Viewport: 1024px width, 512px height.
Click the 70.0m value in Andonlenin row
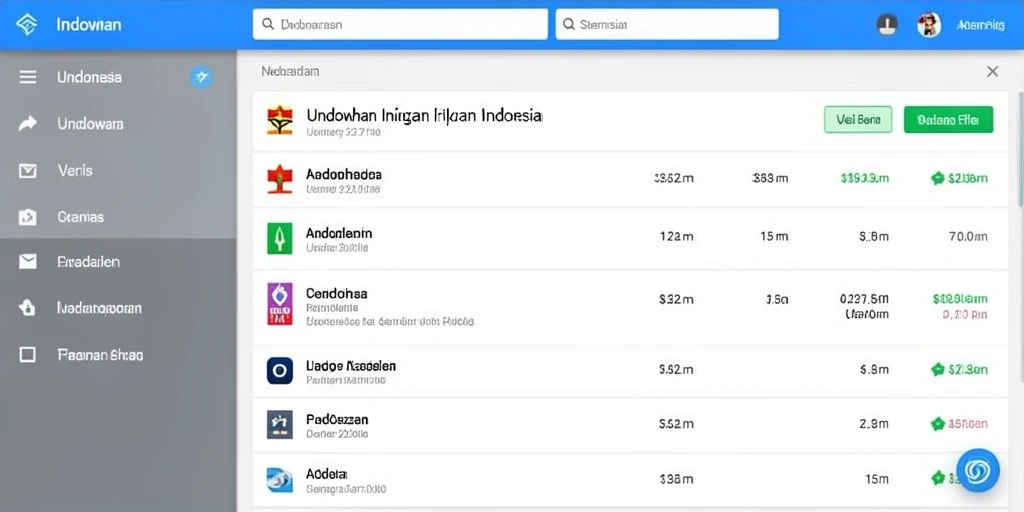point(968,236)
